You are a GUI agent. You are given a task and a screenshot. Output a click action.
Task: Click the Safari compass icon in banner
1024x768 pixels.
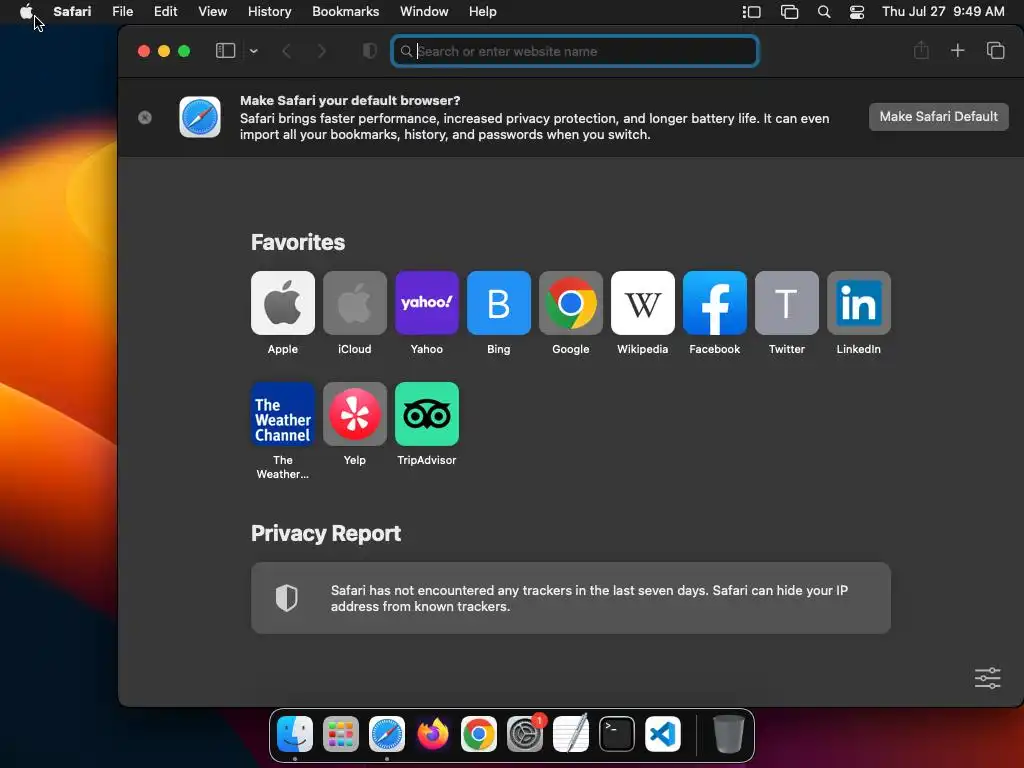click(x=200, y=117)
